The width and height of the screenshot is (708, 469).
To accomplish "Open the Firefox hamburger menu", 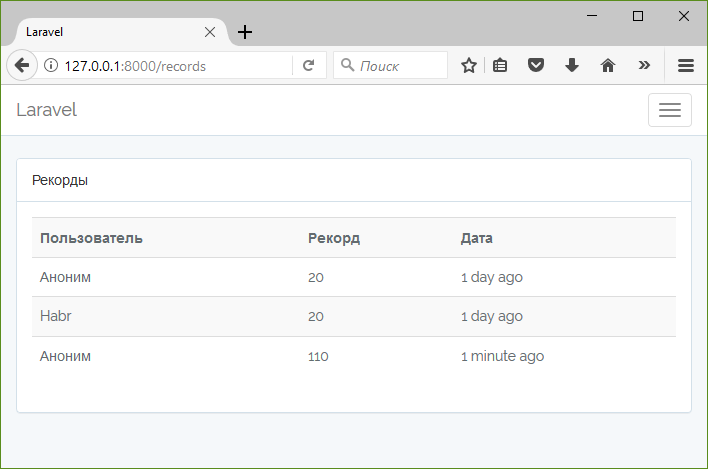I will [685, 66].
